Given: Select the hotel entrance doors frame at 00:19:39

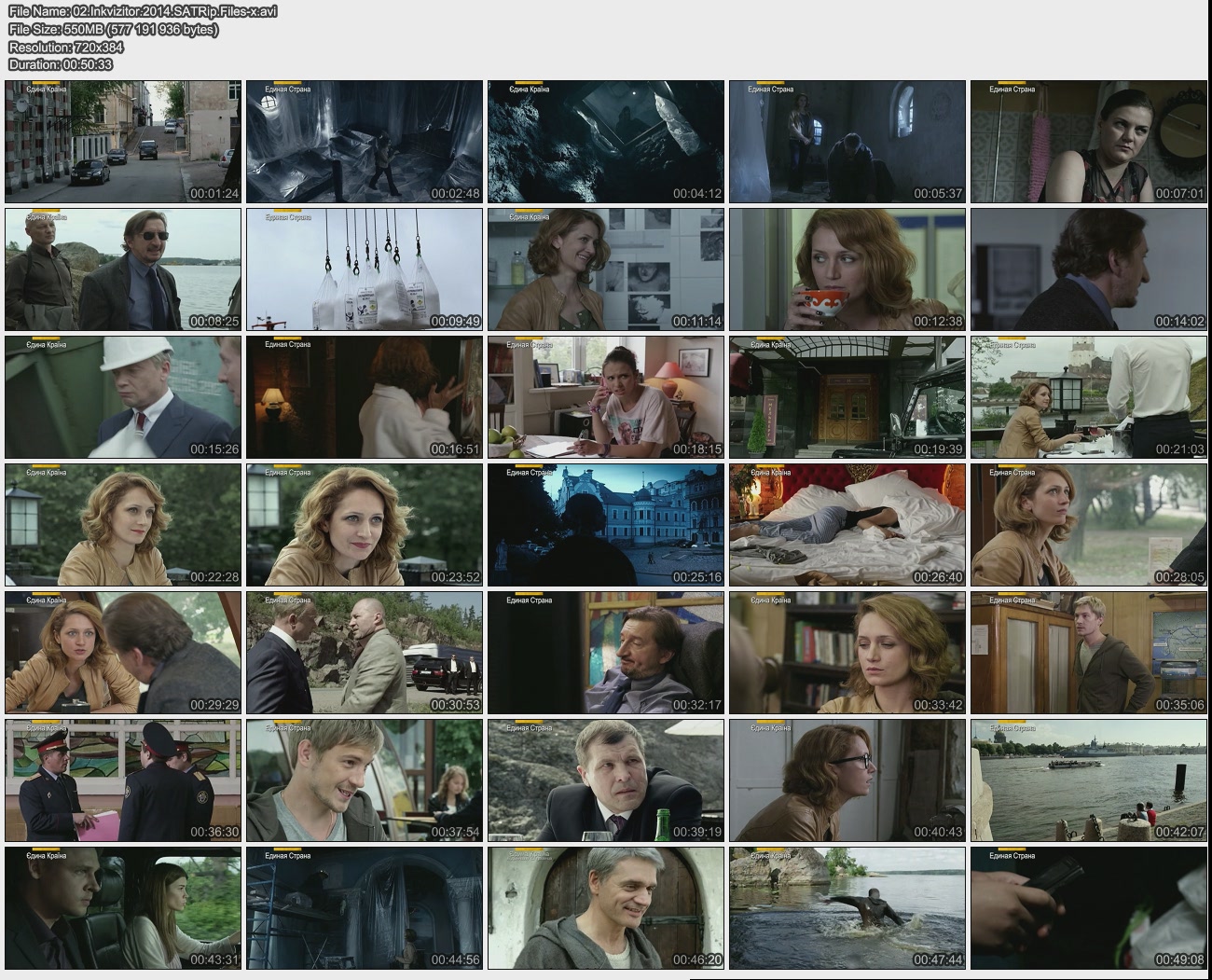Looking at the screenshot, I should (x=847, y=397).
